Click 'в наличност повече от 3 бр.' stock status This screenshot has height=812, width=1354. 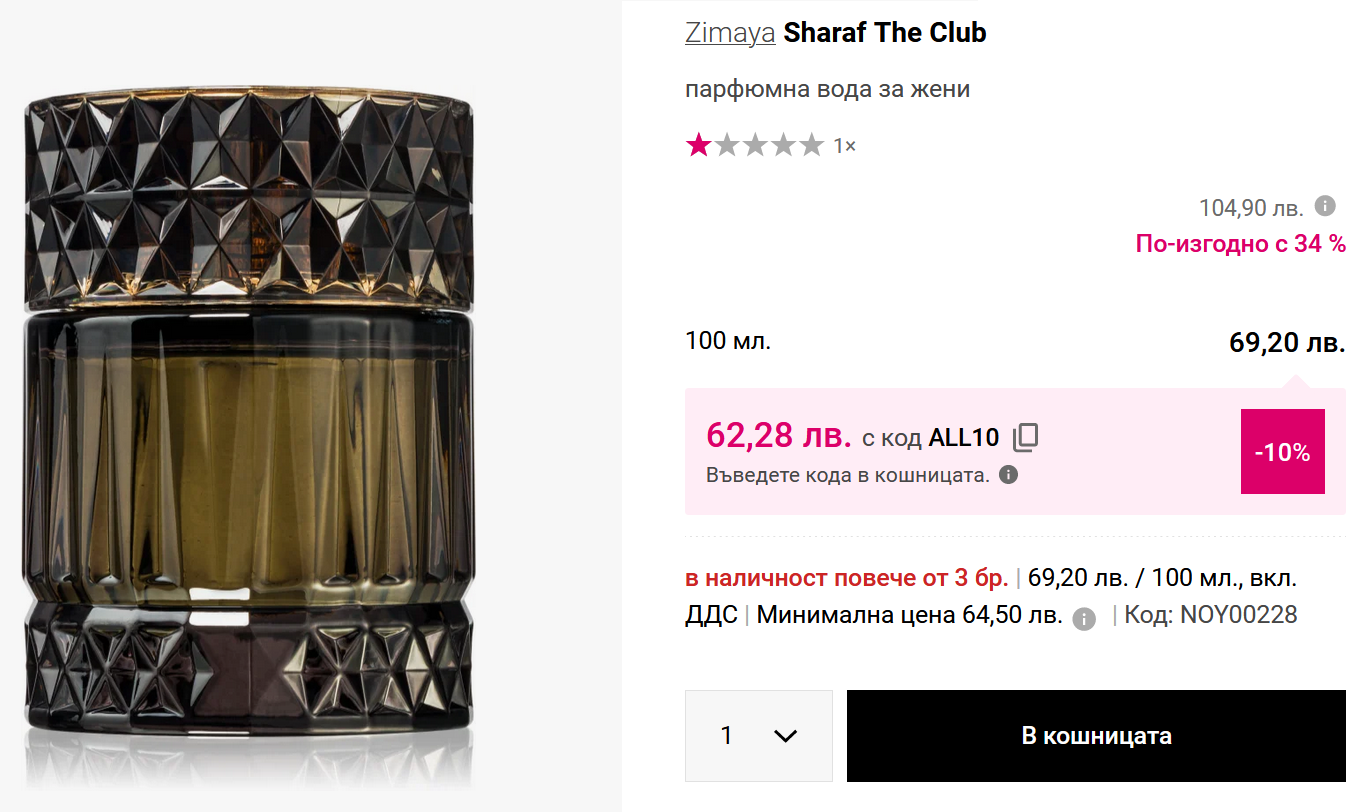click(846, 578)
